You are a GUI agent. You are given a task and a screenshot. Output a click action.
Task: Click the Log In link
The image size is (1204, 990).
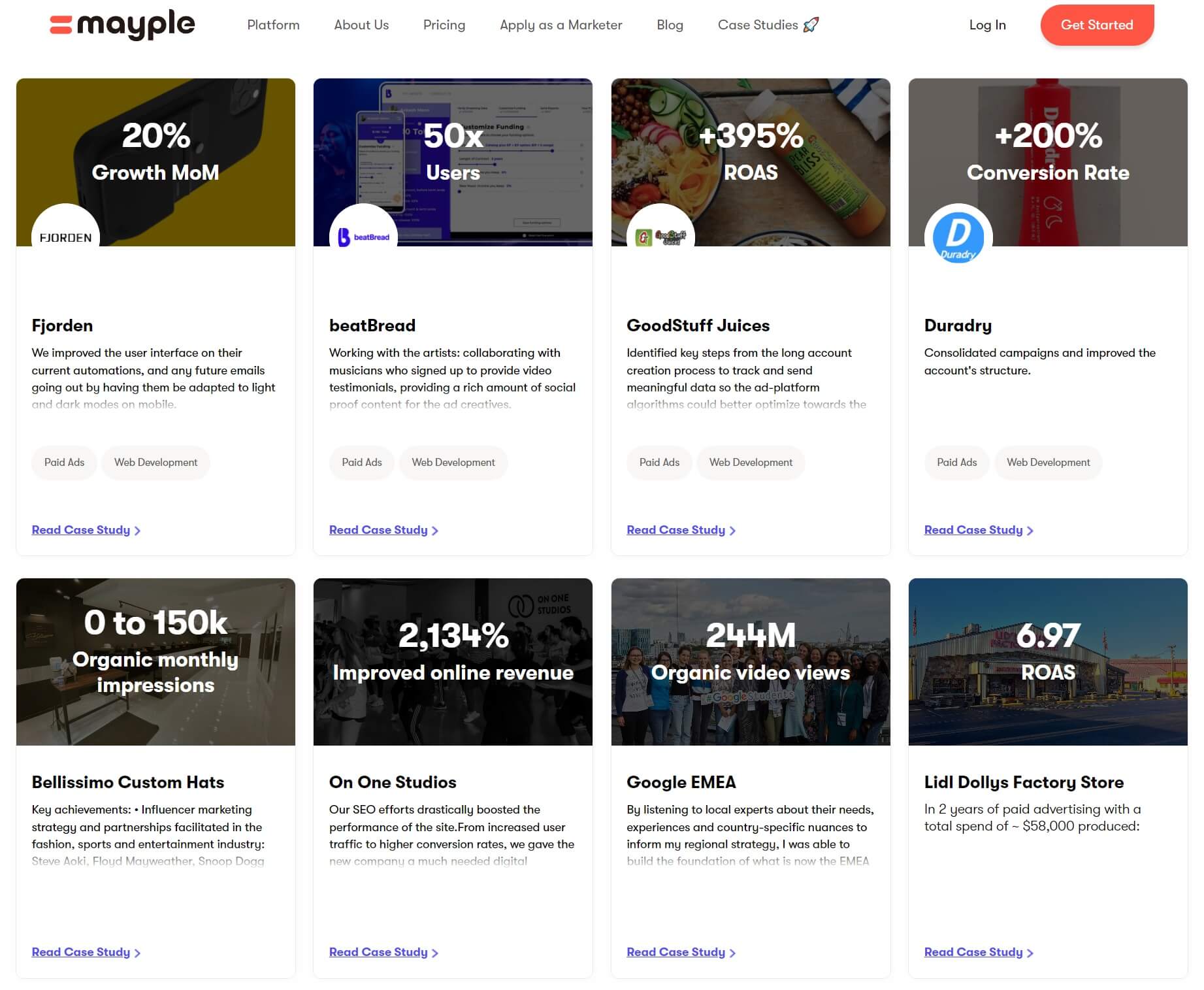987,25
